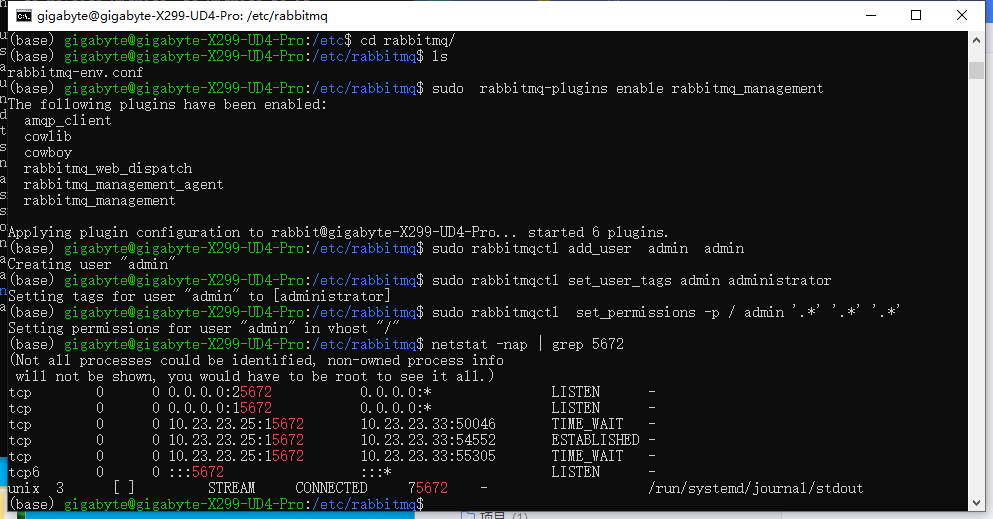This screenshot has width=993, height=519.
Task: Click the ':::5672' tcp6 address
Action: tap(196, 472)
